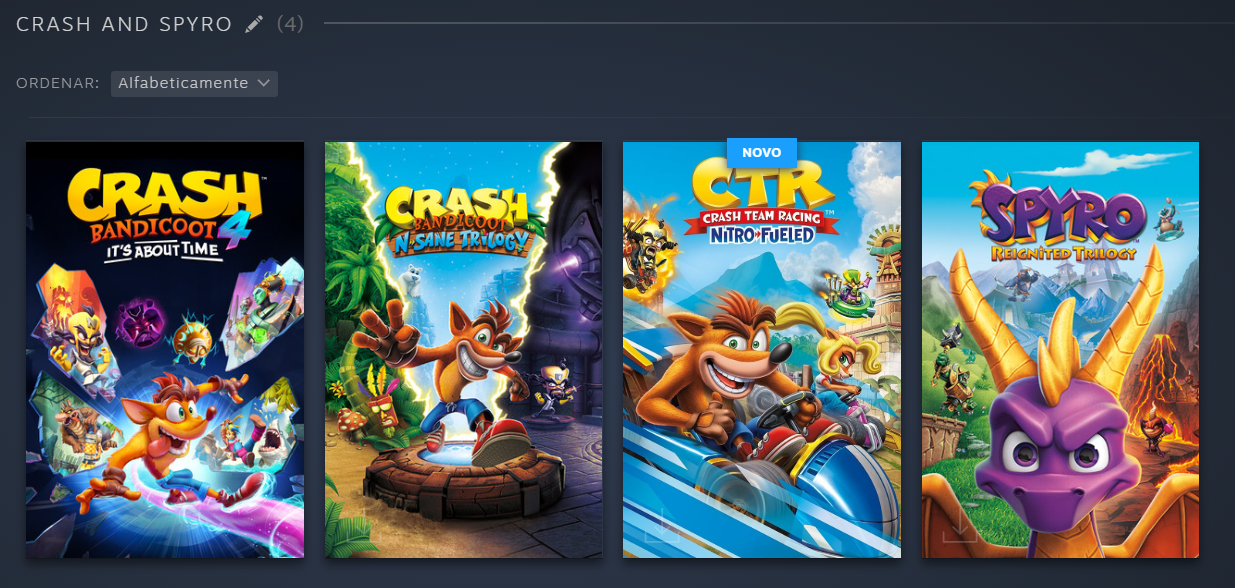Open the Crash Bandicoot N. Sane Trilogy cover
The image size is (1235, 588).
coord(463,350)
